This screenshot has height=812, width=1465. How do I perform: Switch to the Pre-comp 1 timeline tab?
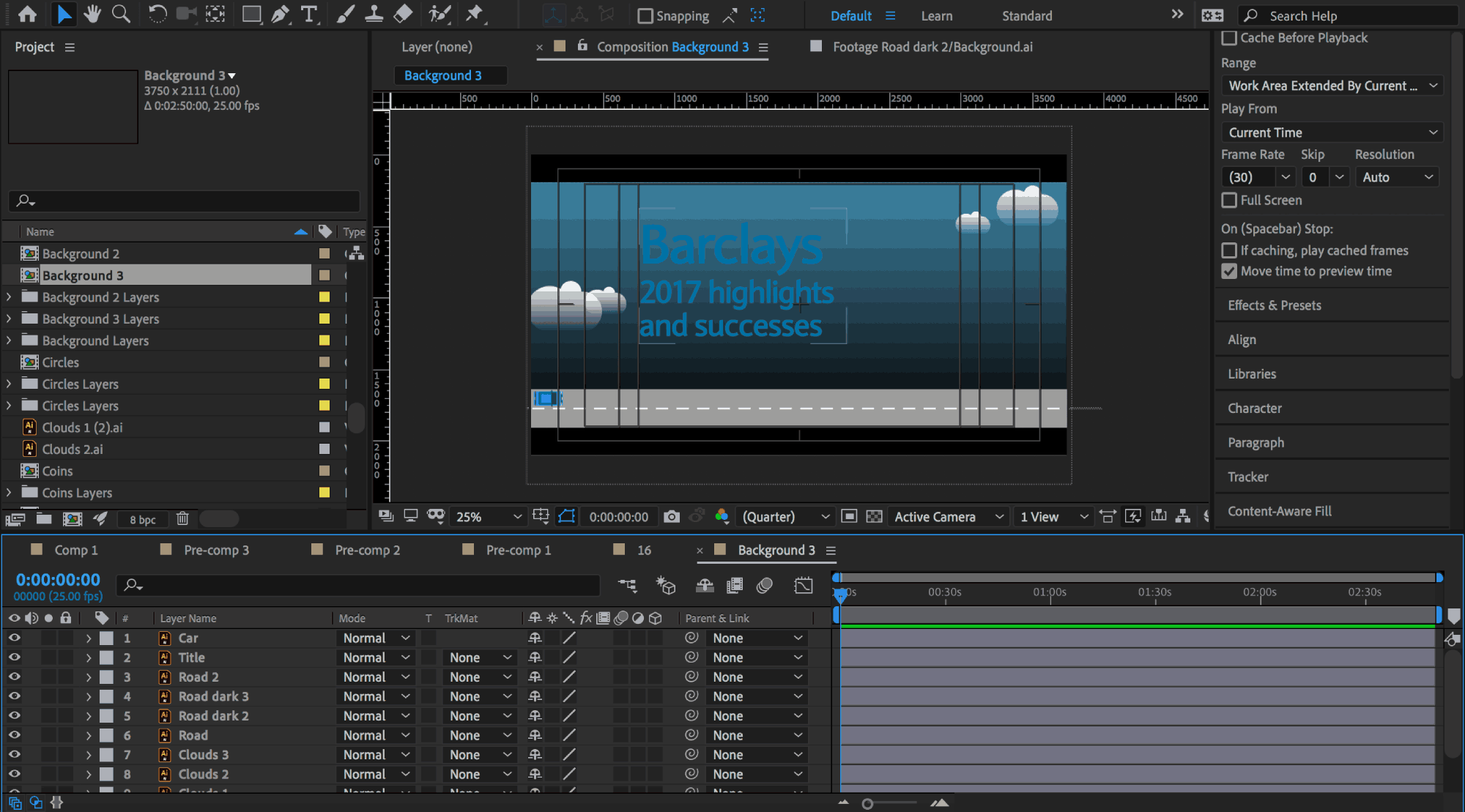pos(519,550)
